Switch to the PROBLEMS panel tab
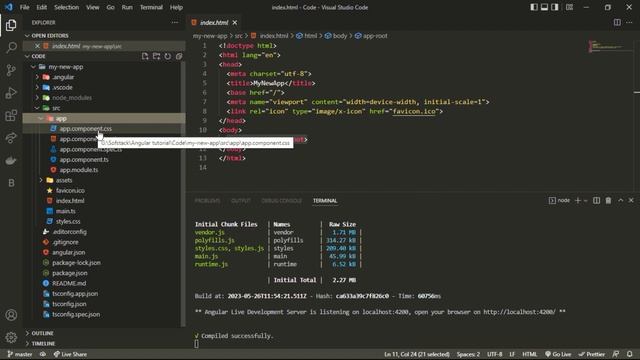Viewport: 640px width, 360px height. coord(207,201)
